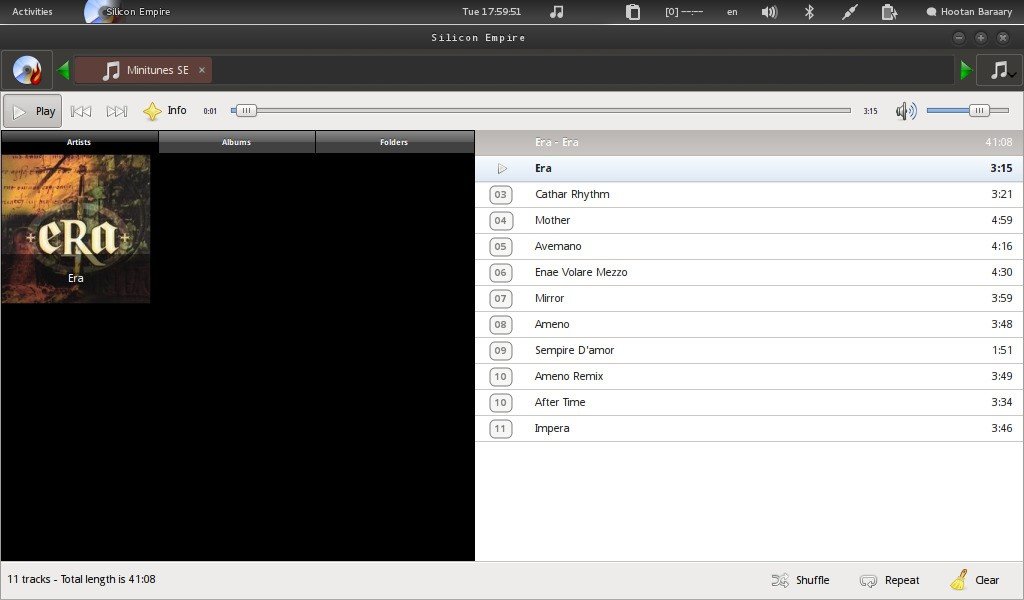The image size is (1024, 600).
Task: Open network connection icon in top panel
Action: (x=850, y=12)
